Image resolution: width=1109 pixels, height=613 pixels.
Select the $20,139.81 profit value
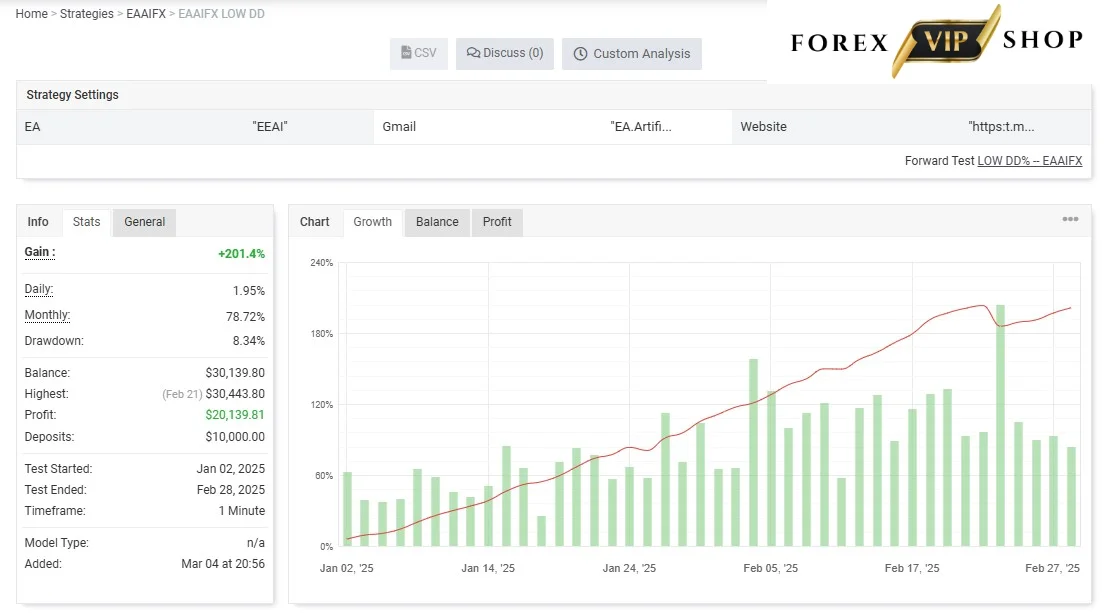236,415
